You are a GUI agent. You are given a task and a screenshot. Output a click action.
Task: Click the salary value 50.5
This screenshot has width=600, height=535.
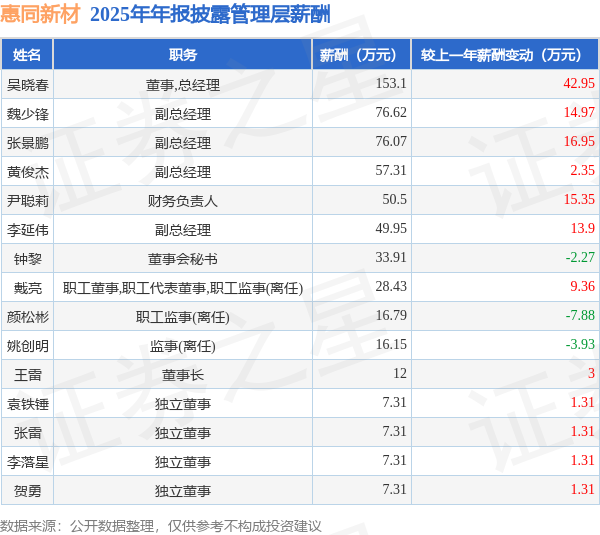click(x=394, y=199)
